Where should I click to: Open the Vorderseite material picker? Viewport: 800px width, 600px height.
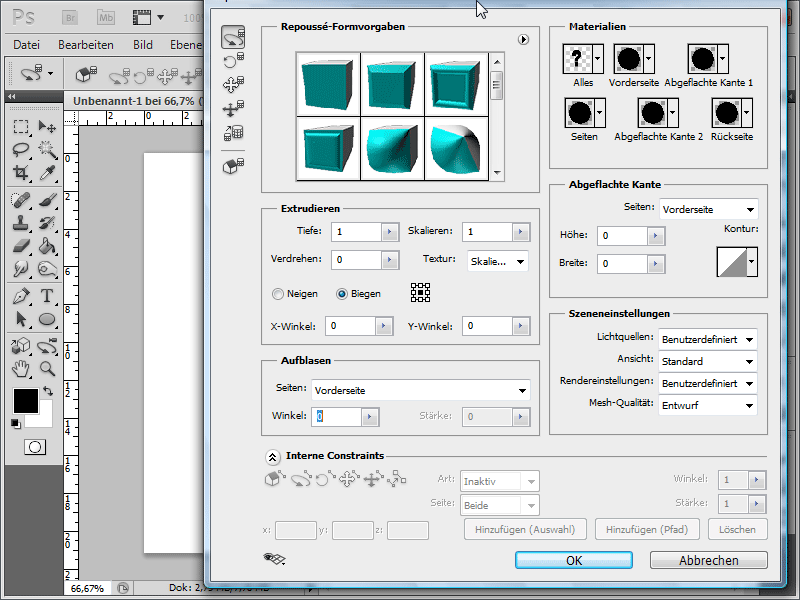point(634,59)
